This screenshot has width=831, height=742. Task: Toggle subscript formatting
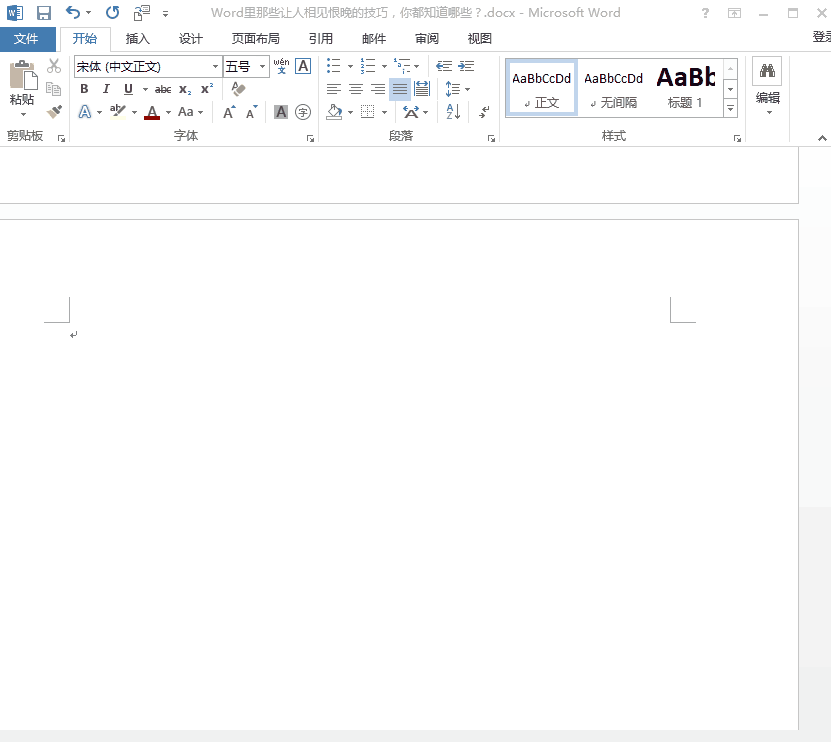coord(185,90)
